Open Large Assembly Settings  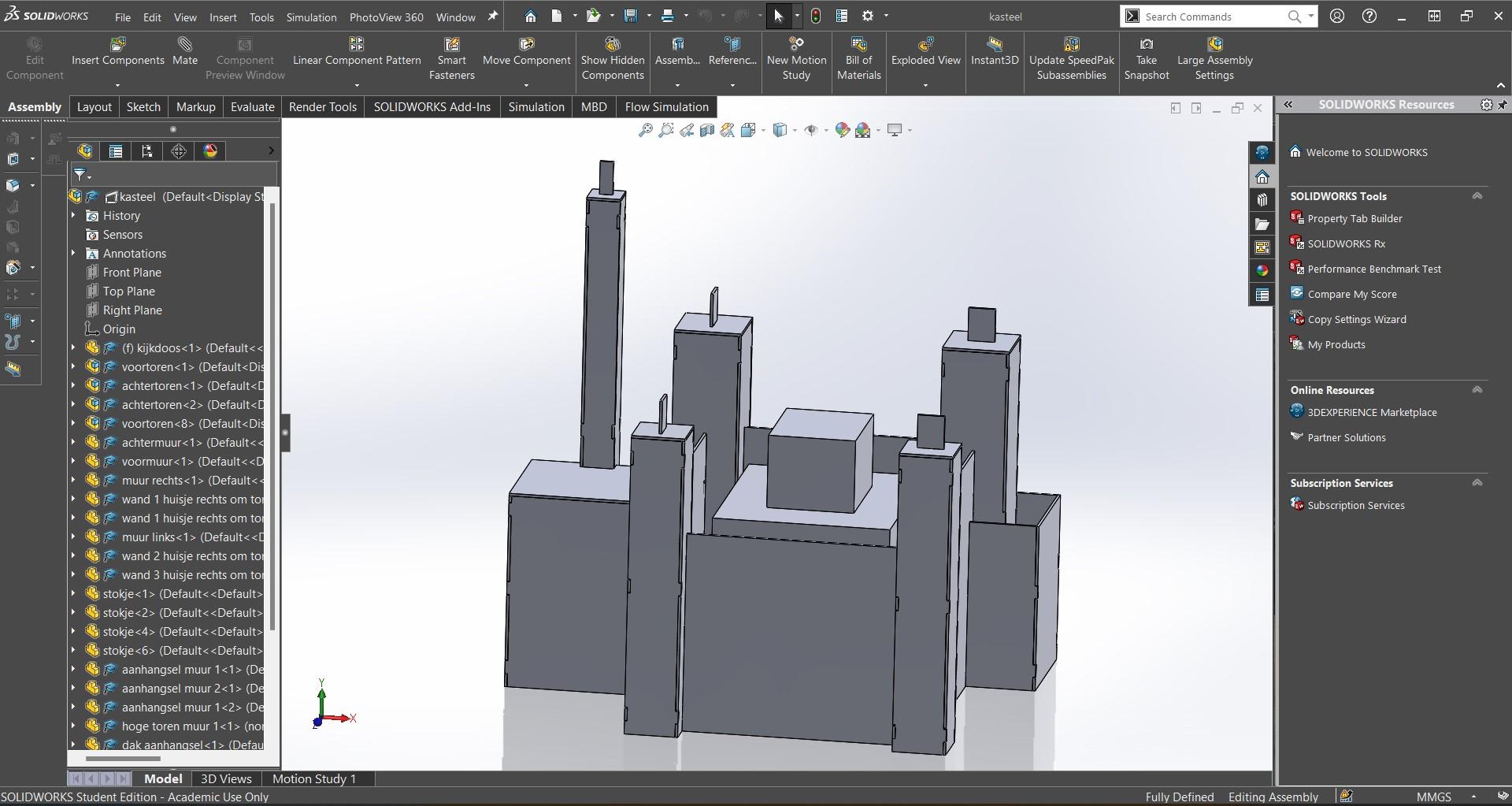pos(1214,58)
